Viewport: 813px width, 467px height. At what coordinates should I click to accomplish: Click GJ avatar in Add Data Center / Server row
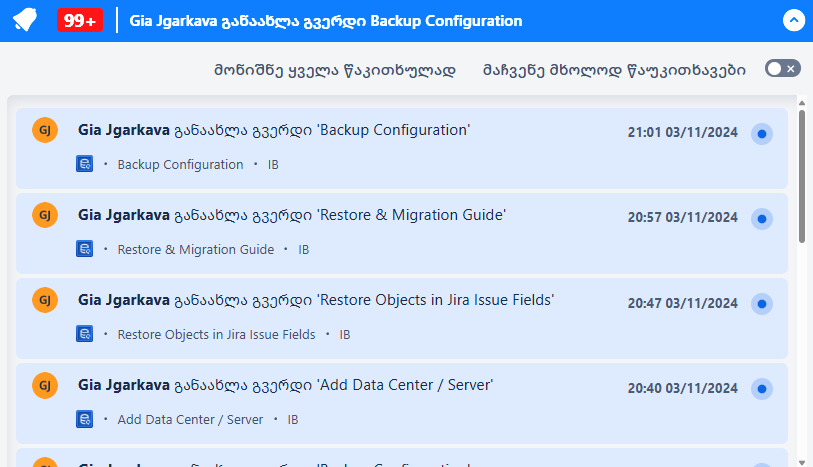tap(45, 385)
